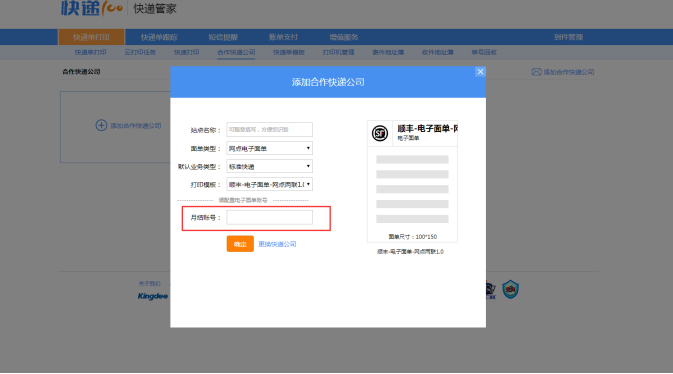This screenshot has width=673, height=374.
Task: Click the 快递管家 header text
Action: tap(155, 9)
